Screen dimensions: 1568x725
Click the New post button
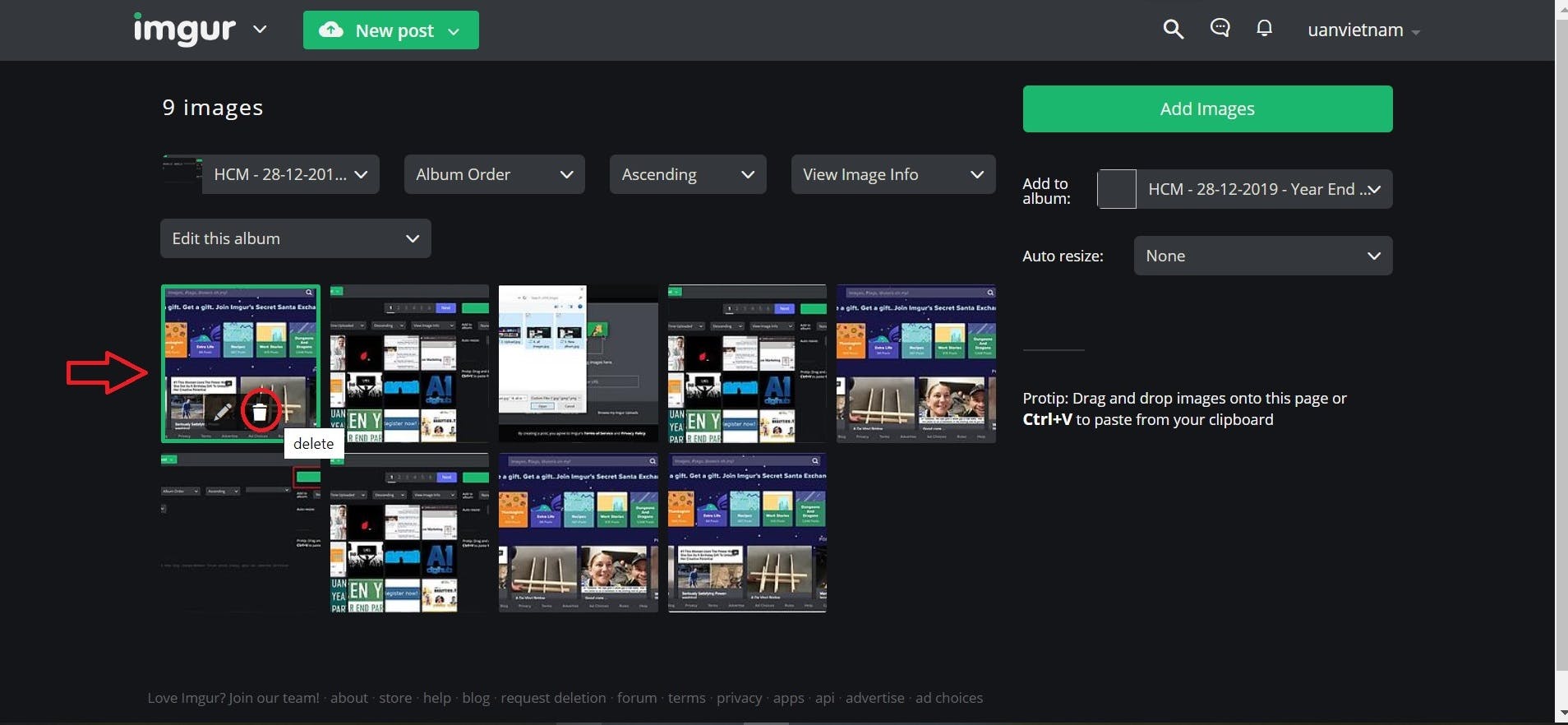[391, 30]
